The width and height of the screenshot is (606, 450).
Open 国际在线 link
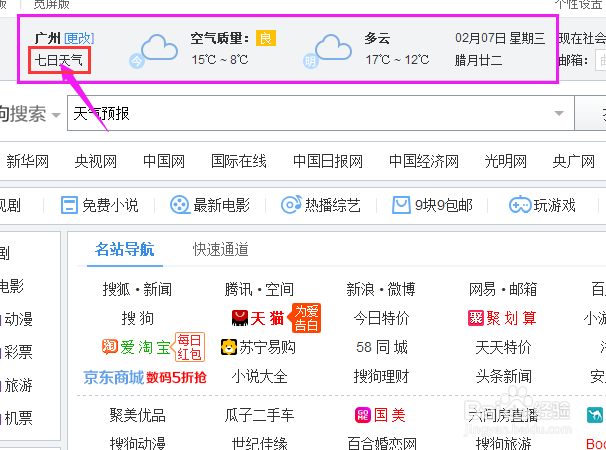(238, 162)
